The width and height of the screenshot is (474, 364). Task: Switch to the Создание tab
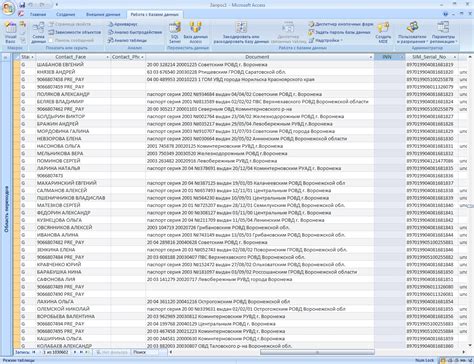(x=66, y=14)
